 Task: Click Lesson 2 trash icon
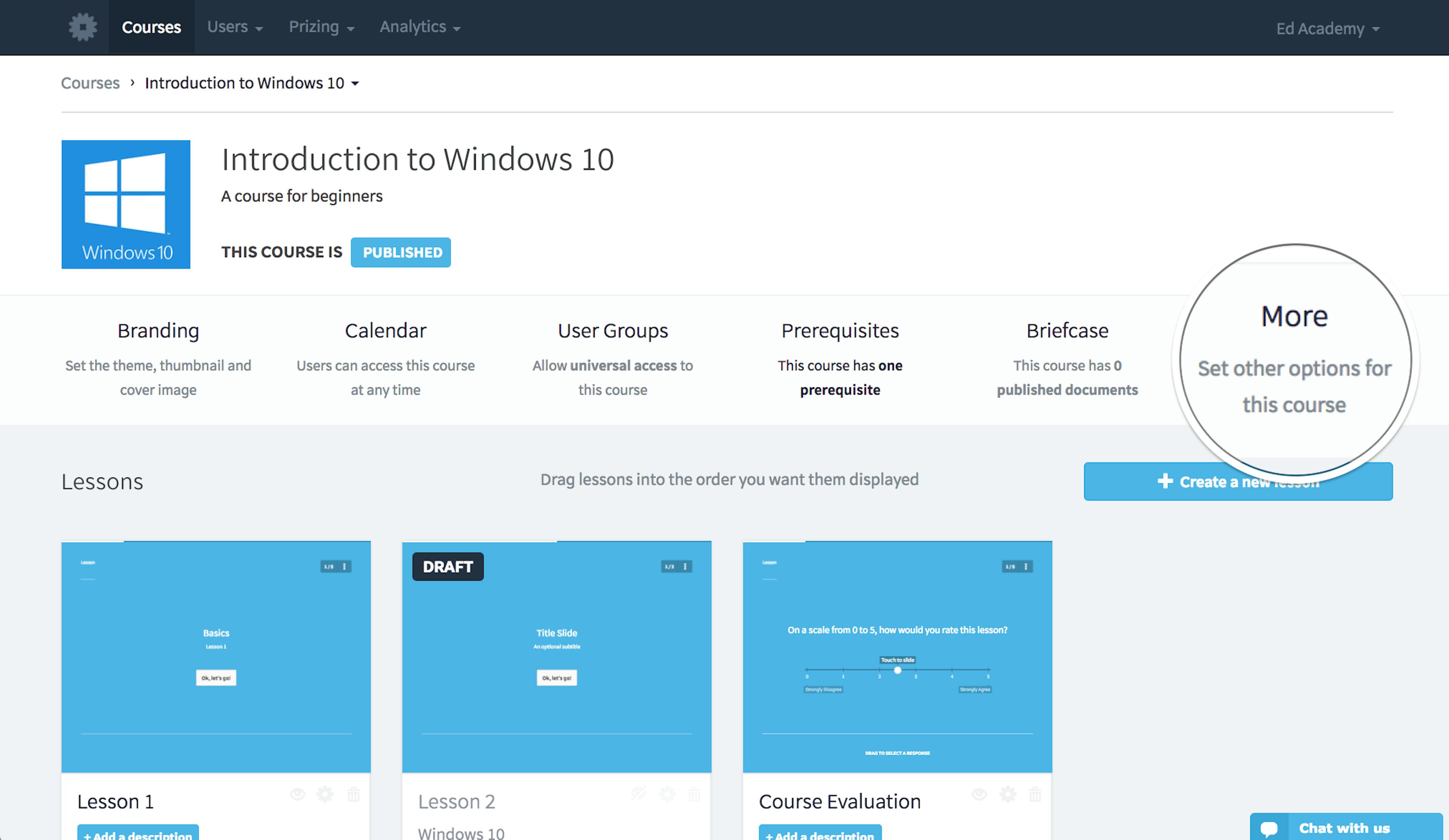click(695, 795)
